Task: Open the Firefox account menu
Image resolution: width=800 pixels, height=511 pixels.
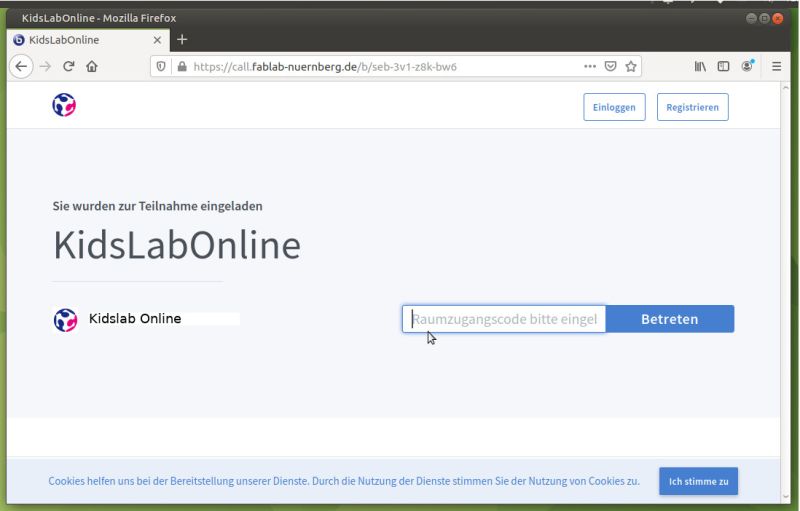Action: (x=747, y=66)
